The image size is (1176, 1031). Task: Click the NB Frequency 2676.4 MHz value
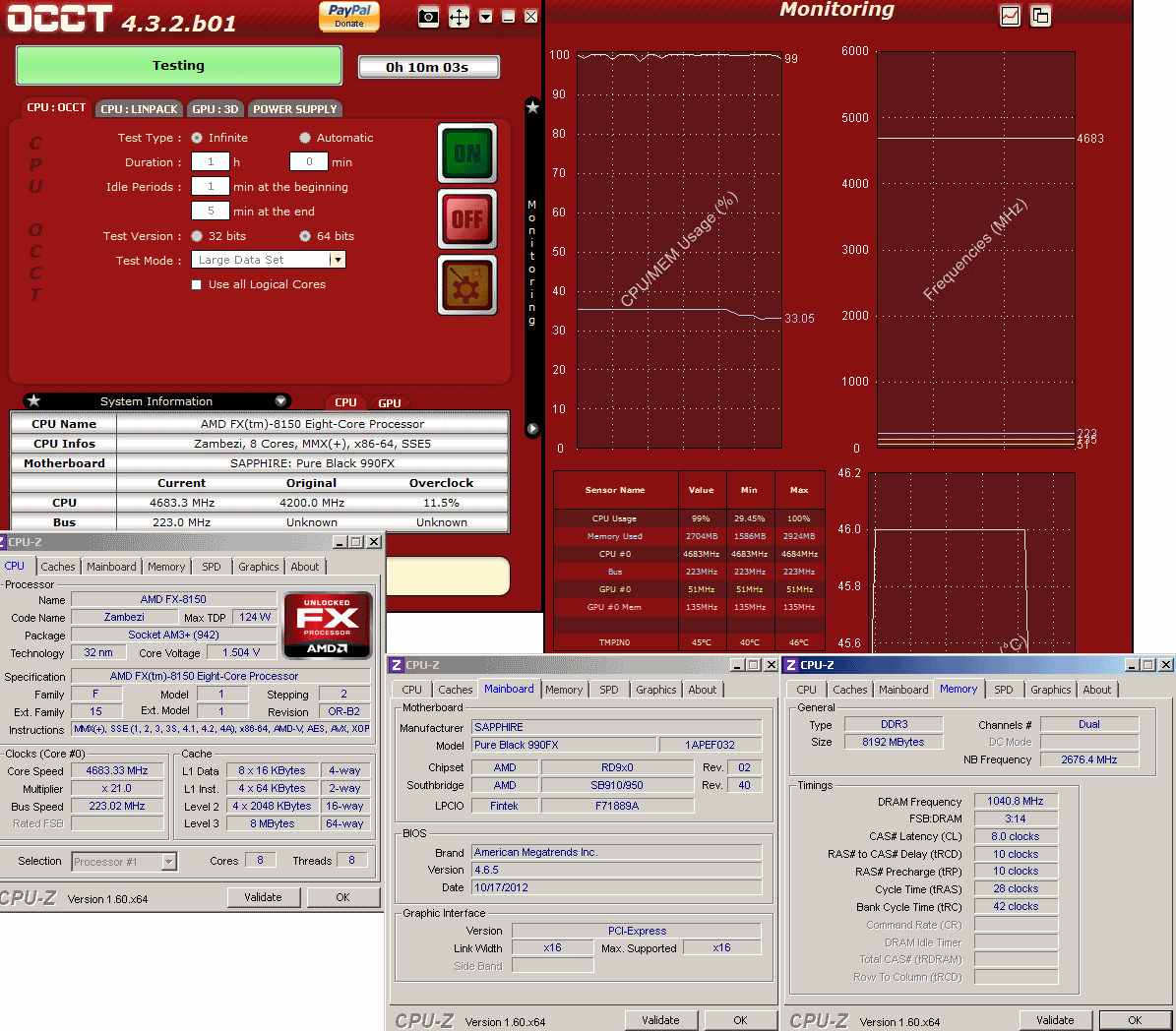pos(1089,760)
